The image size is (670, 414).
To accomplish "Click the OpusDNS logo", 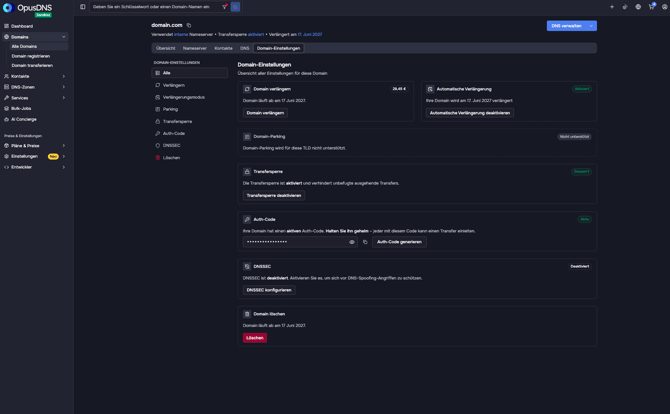I will pyautogui.click(x=28, y=8).
